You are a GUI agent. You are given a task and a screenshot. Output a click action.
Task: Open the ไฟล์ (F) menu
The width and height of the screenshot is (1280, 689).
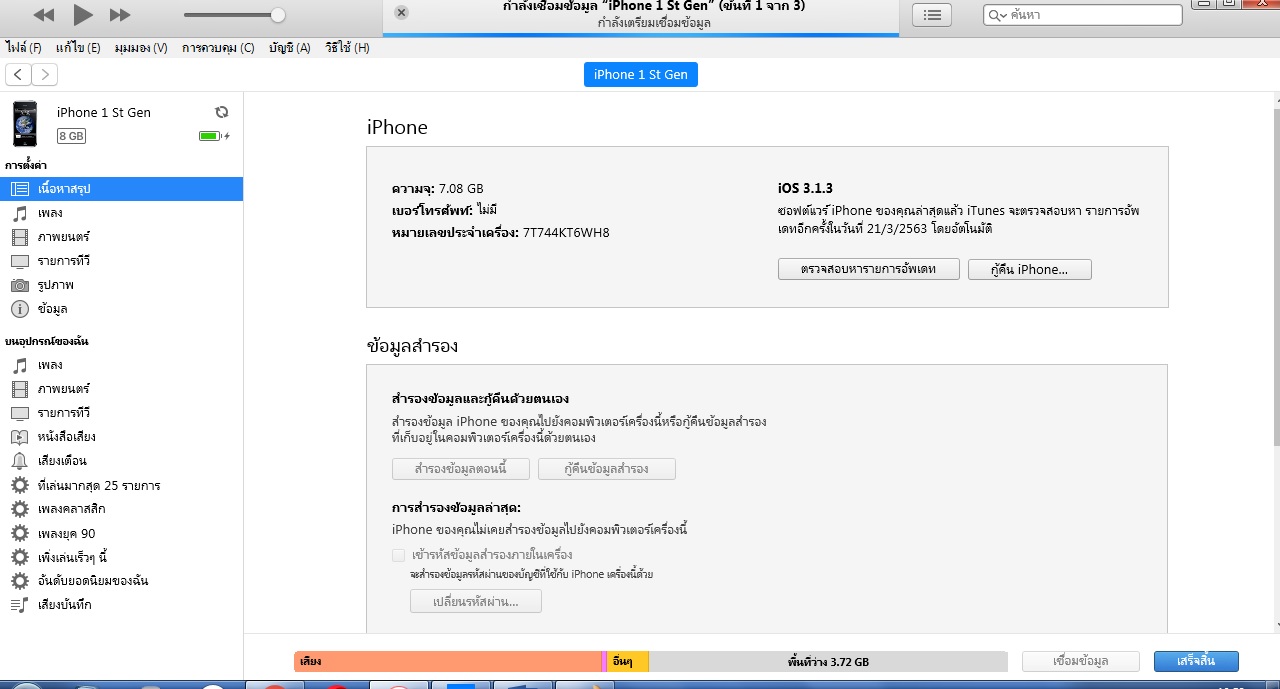tap(24, 48)
